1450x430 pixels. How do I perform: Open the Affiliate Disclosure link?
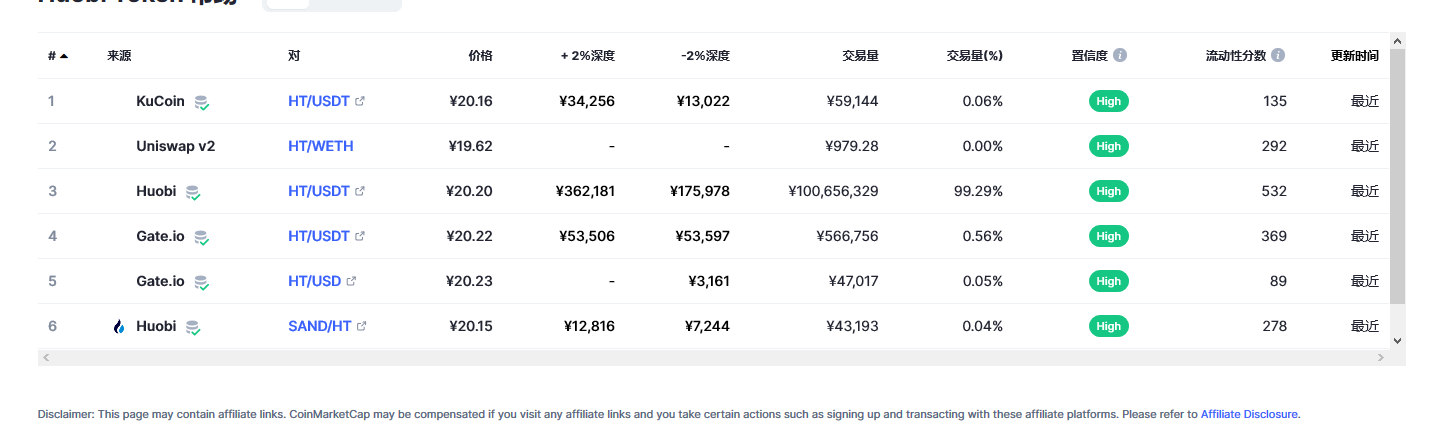[1249, 414]
